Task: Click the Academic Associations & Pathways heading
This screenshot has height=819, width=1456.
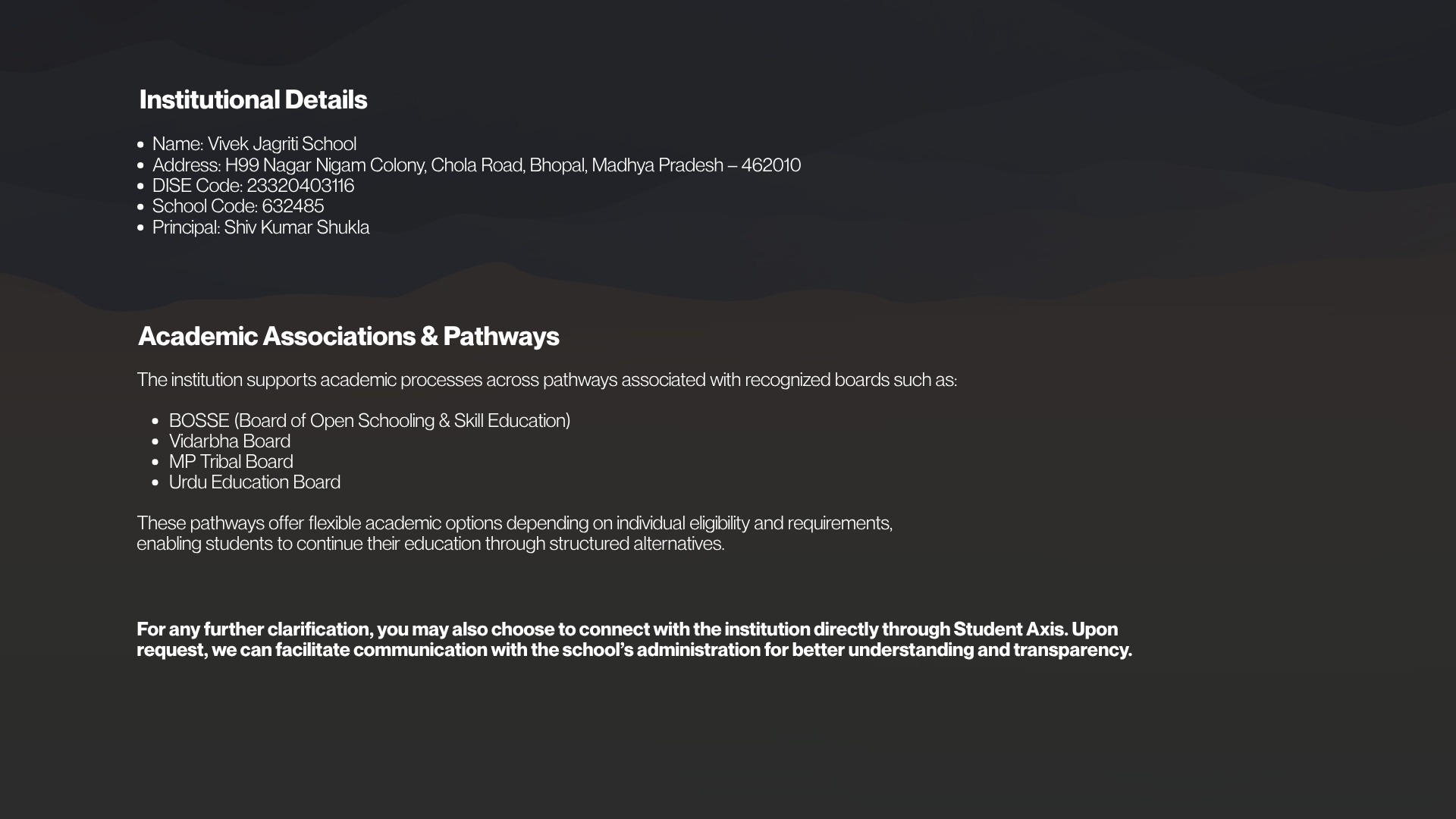Action: coord(348,336)
